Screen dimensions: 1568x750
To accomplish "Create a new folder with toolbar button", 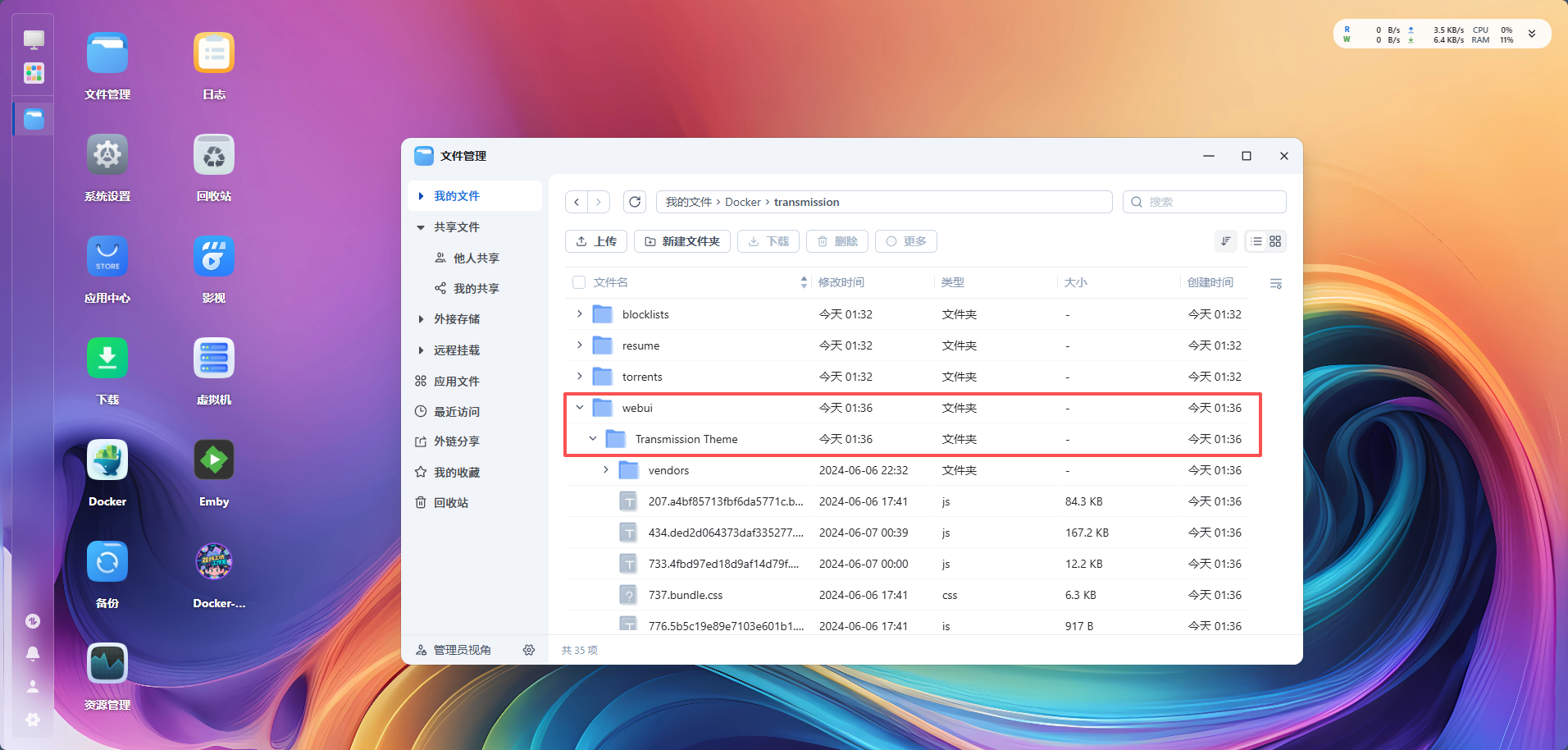I will pos(682,241).
